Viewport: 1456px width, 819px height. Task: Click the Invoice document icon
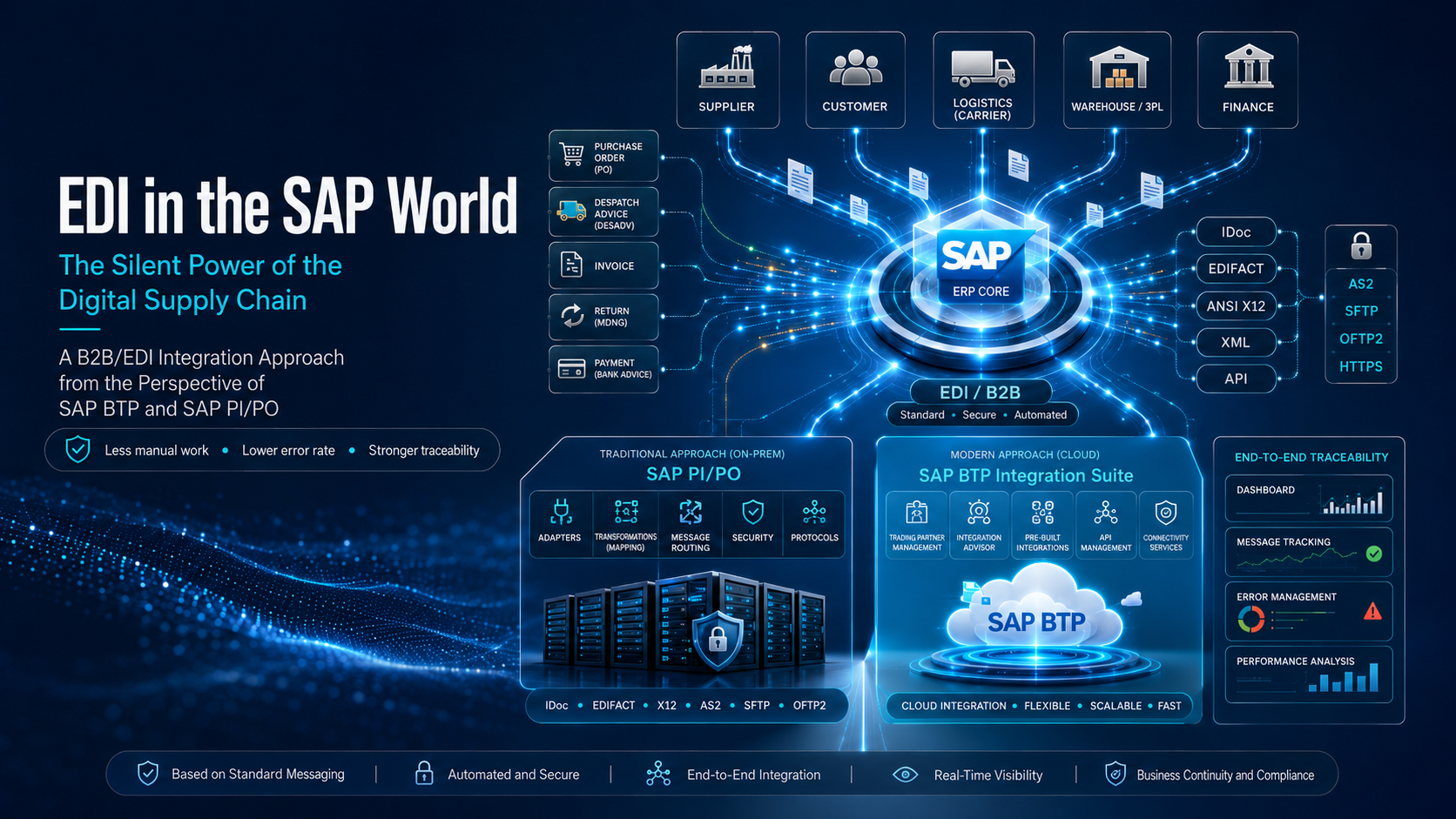tap(572, 265)
